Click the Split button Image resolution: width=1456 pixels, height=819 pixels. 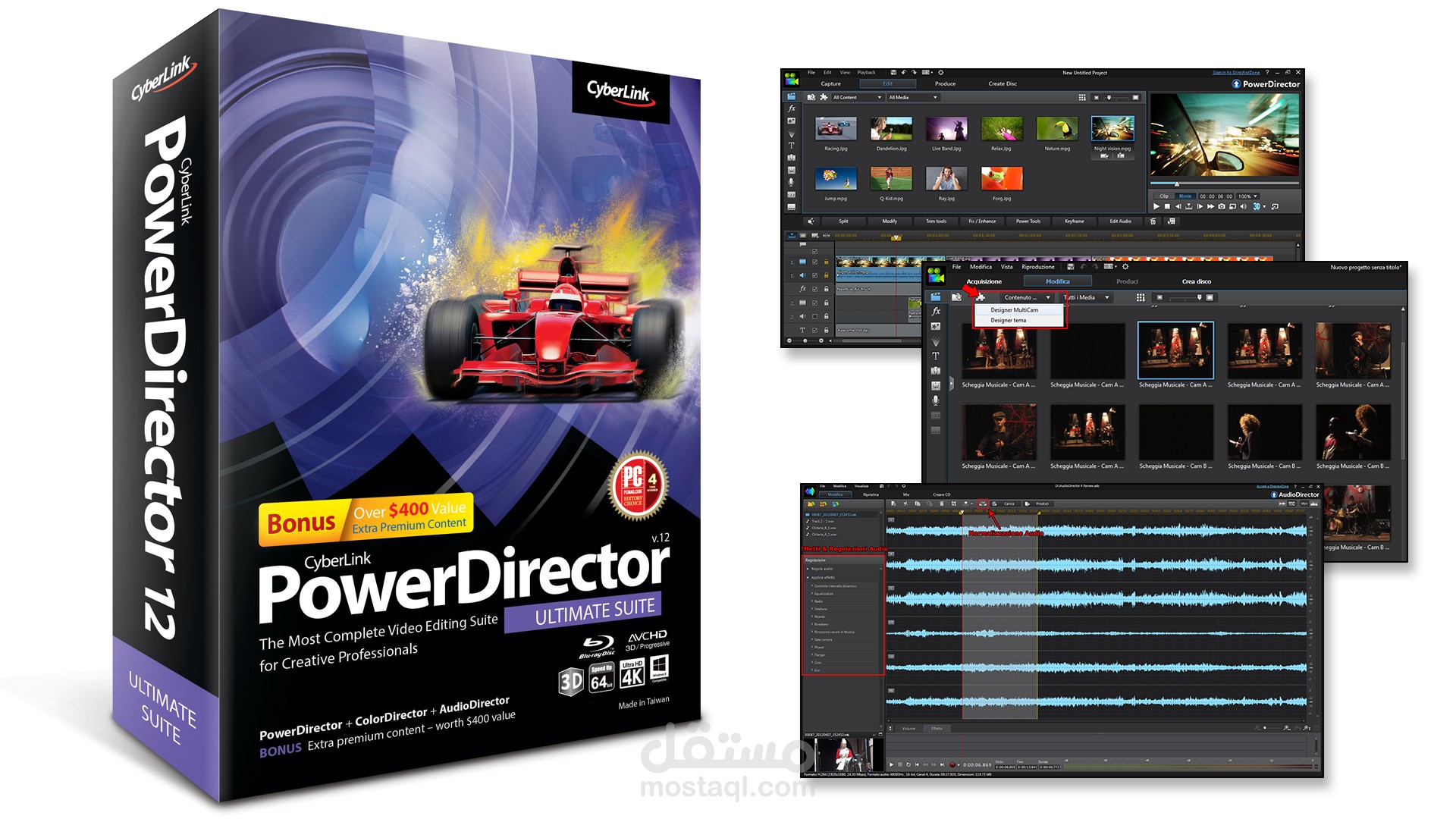[843, 221]
